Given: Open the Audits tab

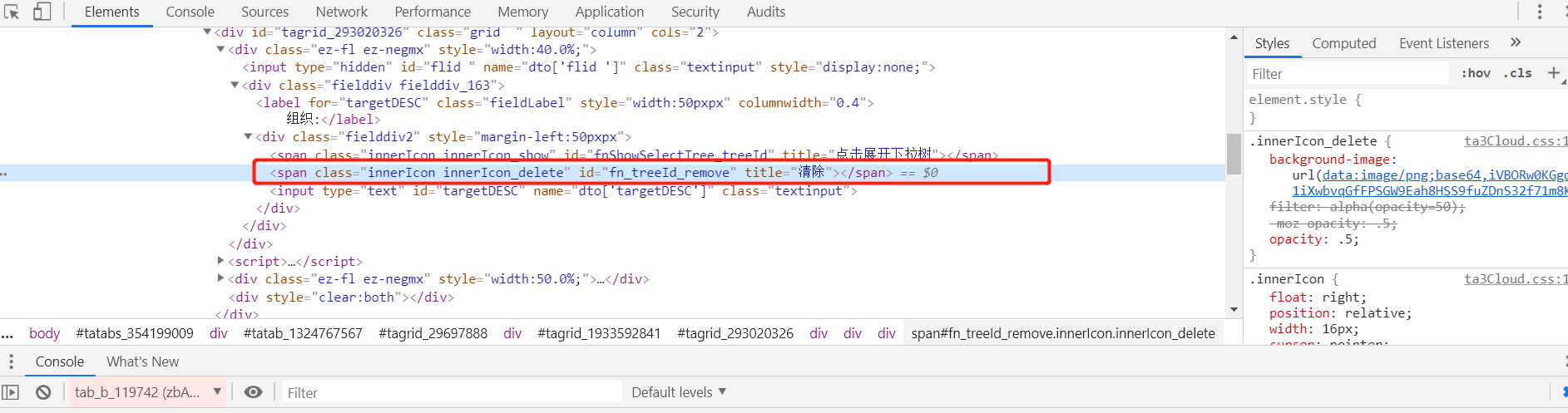Looking at the screenshot, I should coord(766,12).
